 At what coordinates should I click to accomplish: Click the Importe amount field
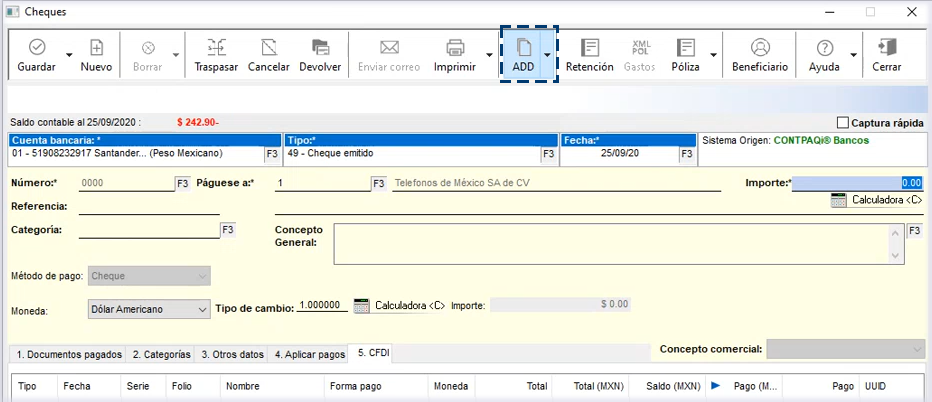tap(857, 183)
